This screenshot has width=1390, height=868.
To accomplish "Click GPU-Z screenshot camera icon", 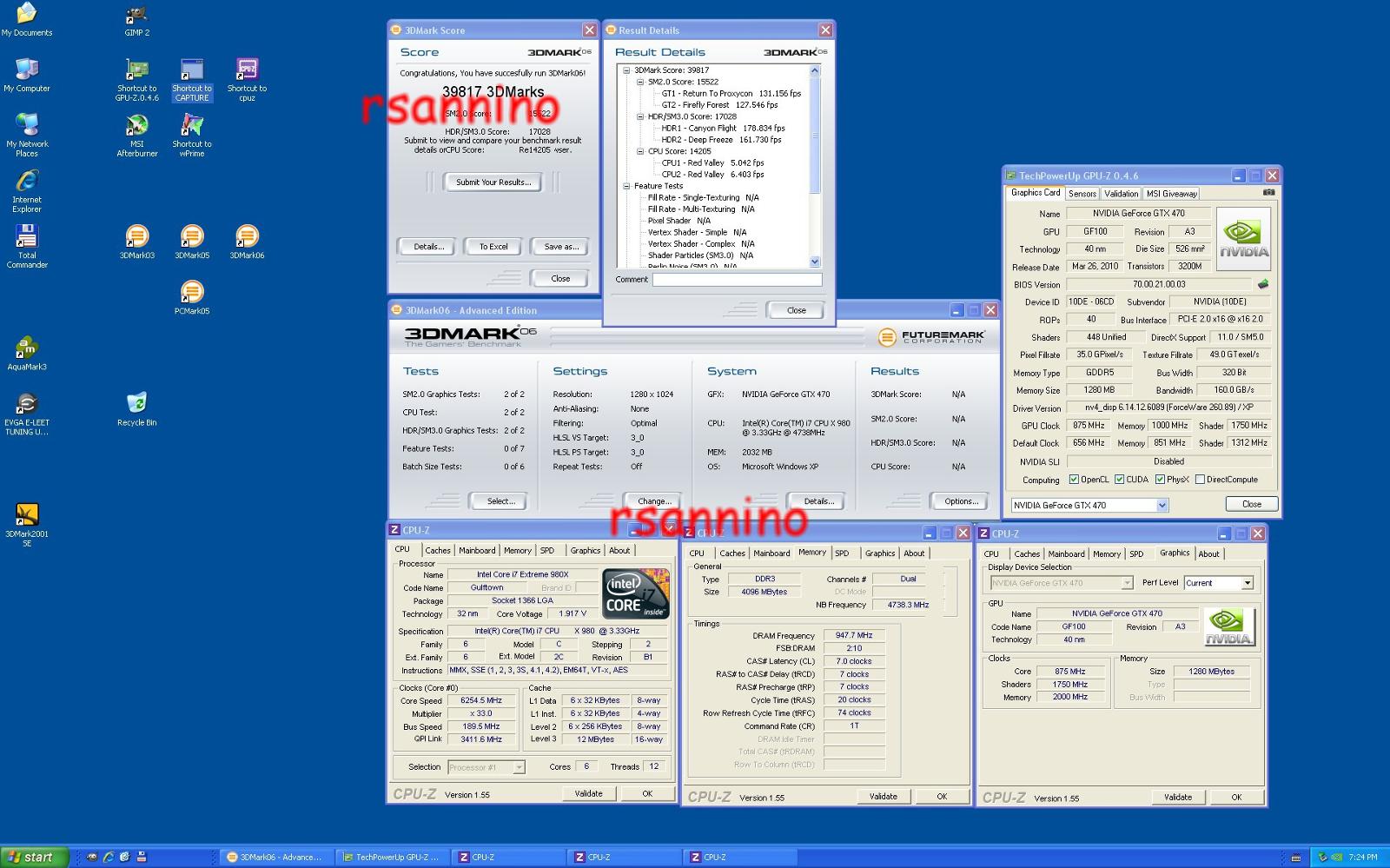I will (1268, 193).
